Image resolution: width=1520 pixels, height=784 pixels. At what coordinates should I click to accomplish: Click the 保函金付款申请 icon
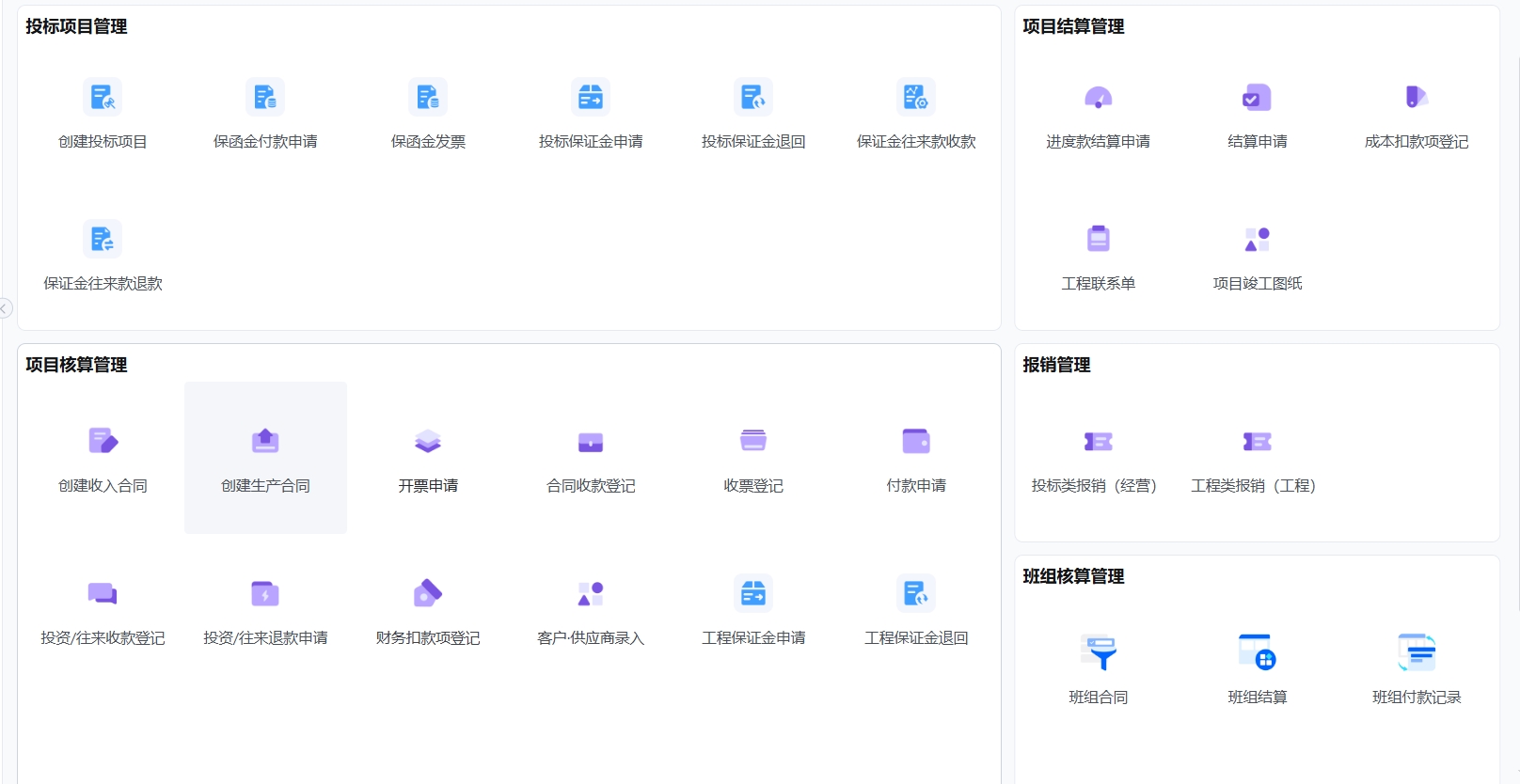[x=265, y=98]
